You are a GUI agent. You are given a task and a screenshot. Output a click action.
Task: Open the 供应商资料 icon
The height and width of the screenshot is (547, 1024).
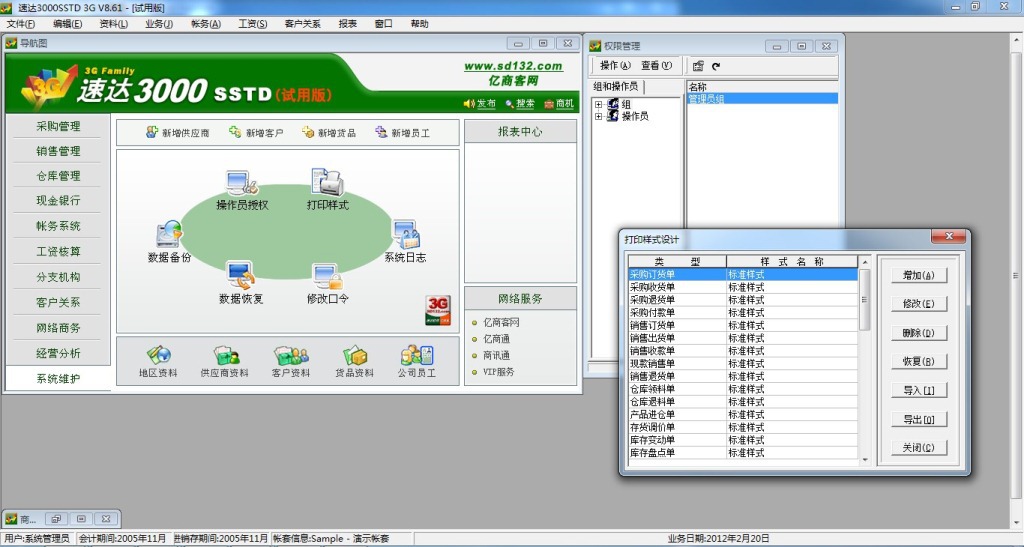225,356
